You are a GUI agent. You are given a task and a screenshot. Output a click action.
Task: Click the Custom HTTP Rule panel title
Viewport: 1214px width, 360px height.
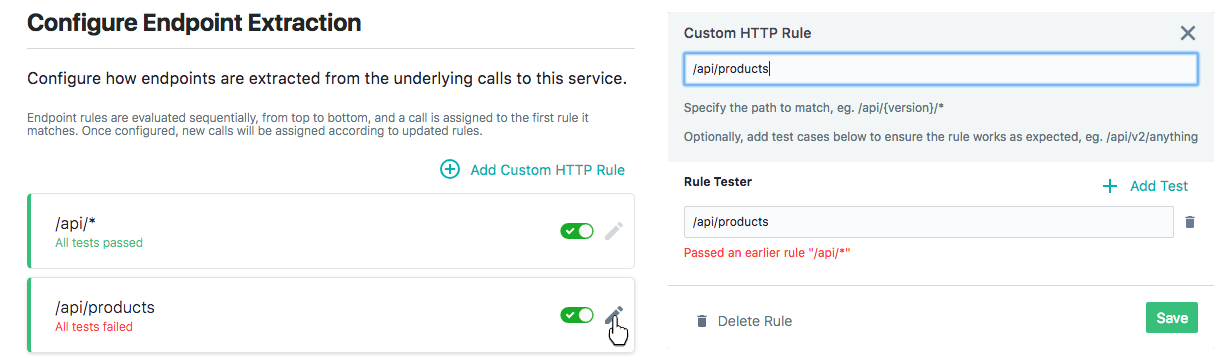(747, 33)
